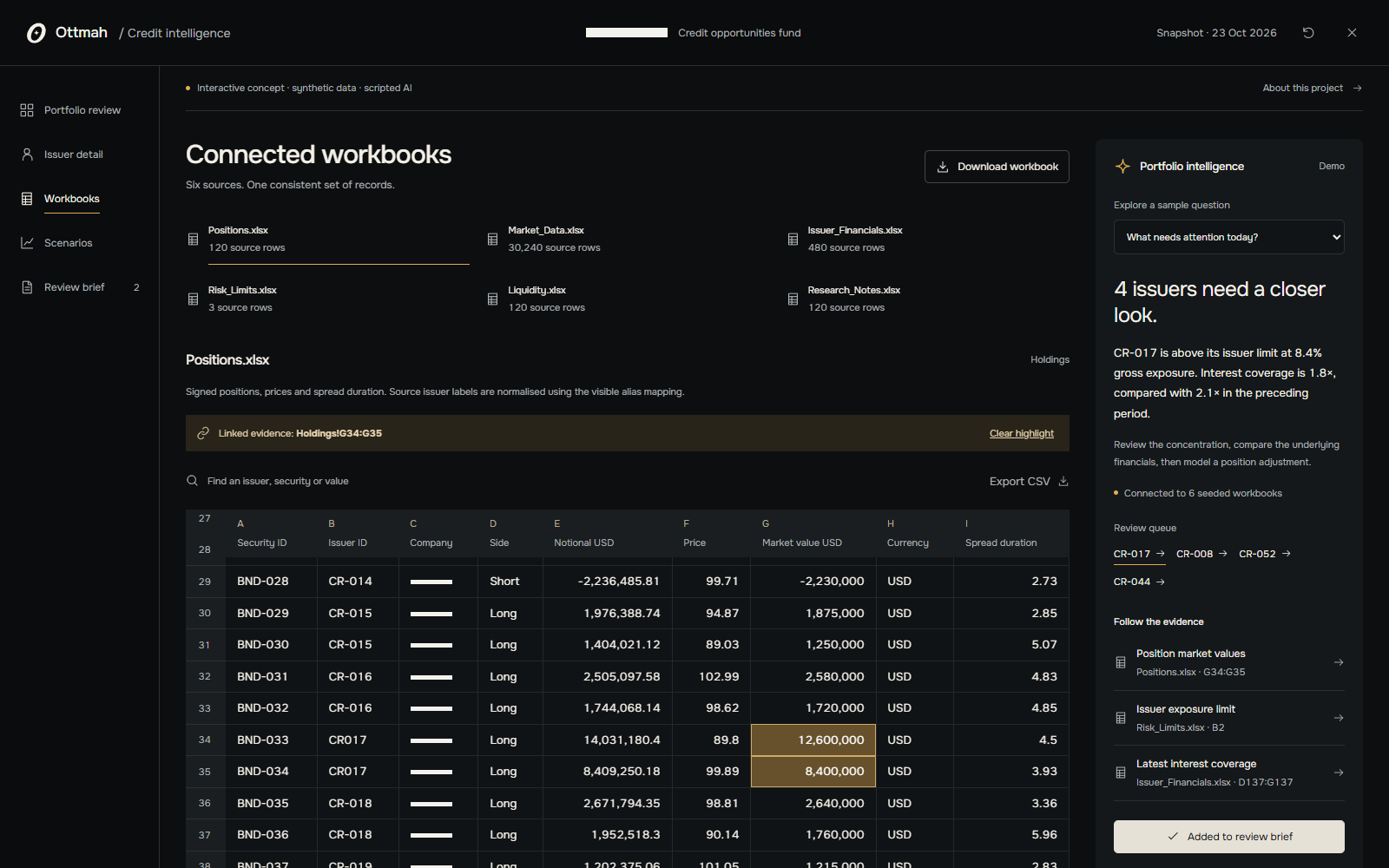Image resolution: width=1389 pixels, height=868 pixels.
Task: Open CR-008 in review queue
Action: tap(1201, 554)
